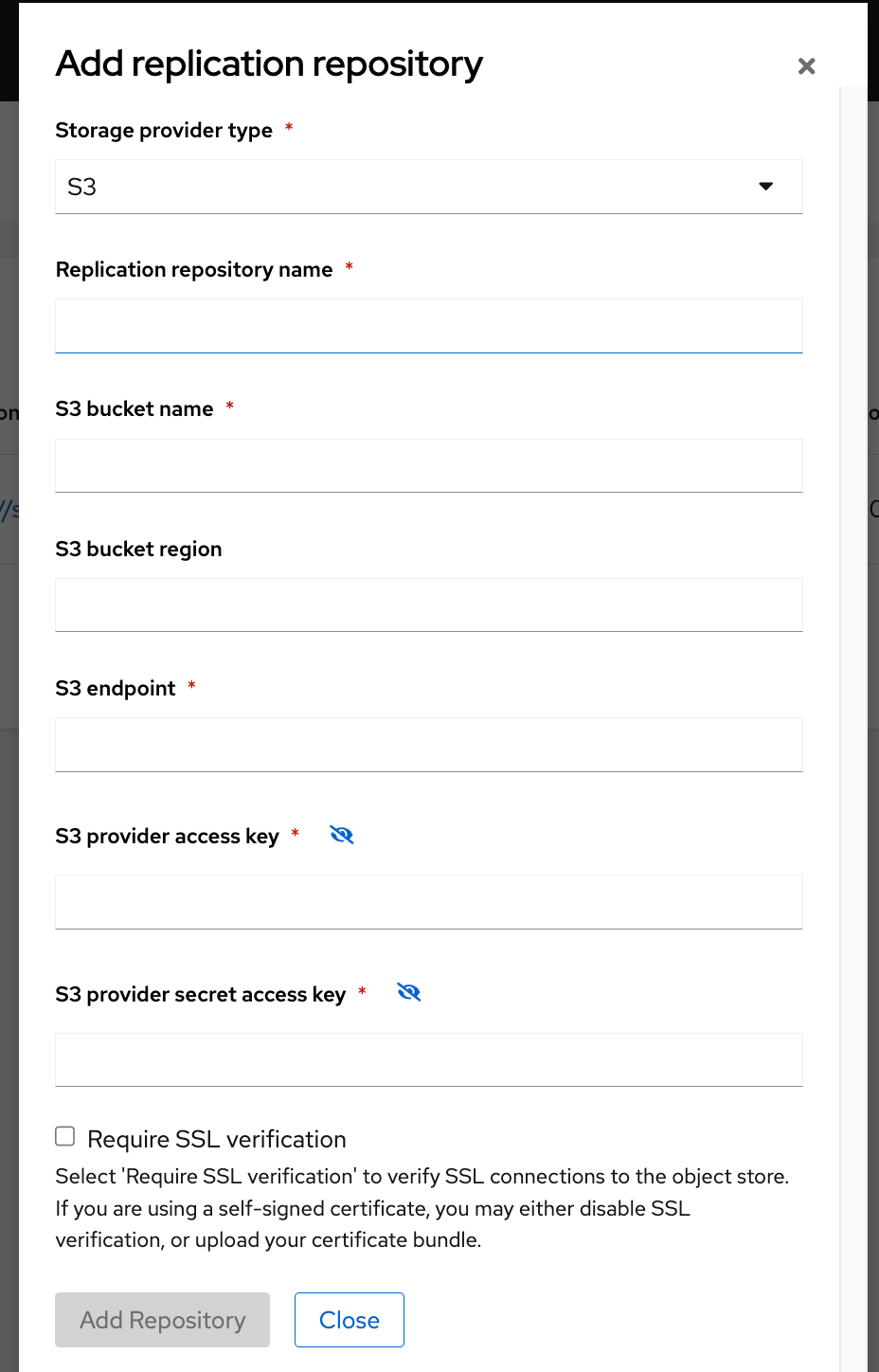Viewport: 879px width, 1372px height.
Task: Enable the Require SSL verification checkbox
Action: point(65,1136)
